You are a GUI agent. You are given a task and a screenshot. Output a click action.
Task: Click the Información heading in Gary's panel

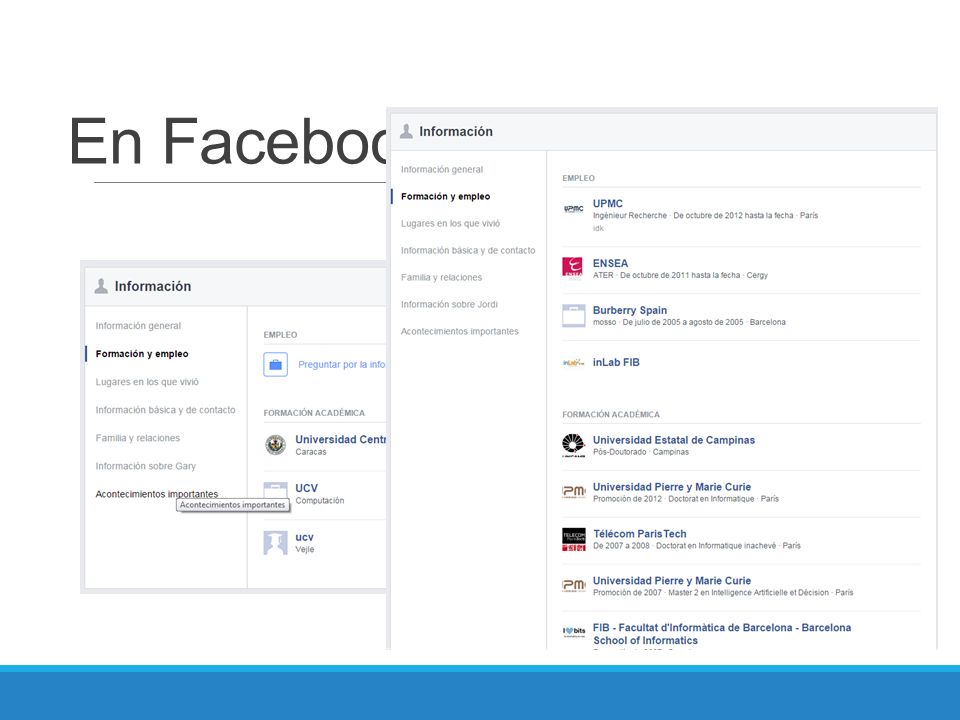click(152, 287)
